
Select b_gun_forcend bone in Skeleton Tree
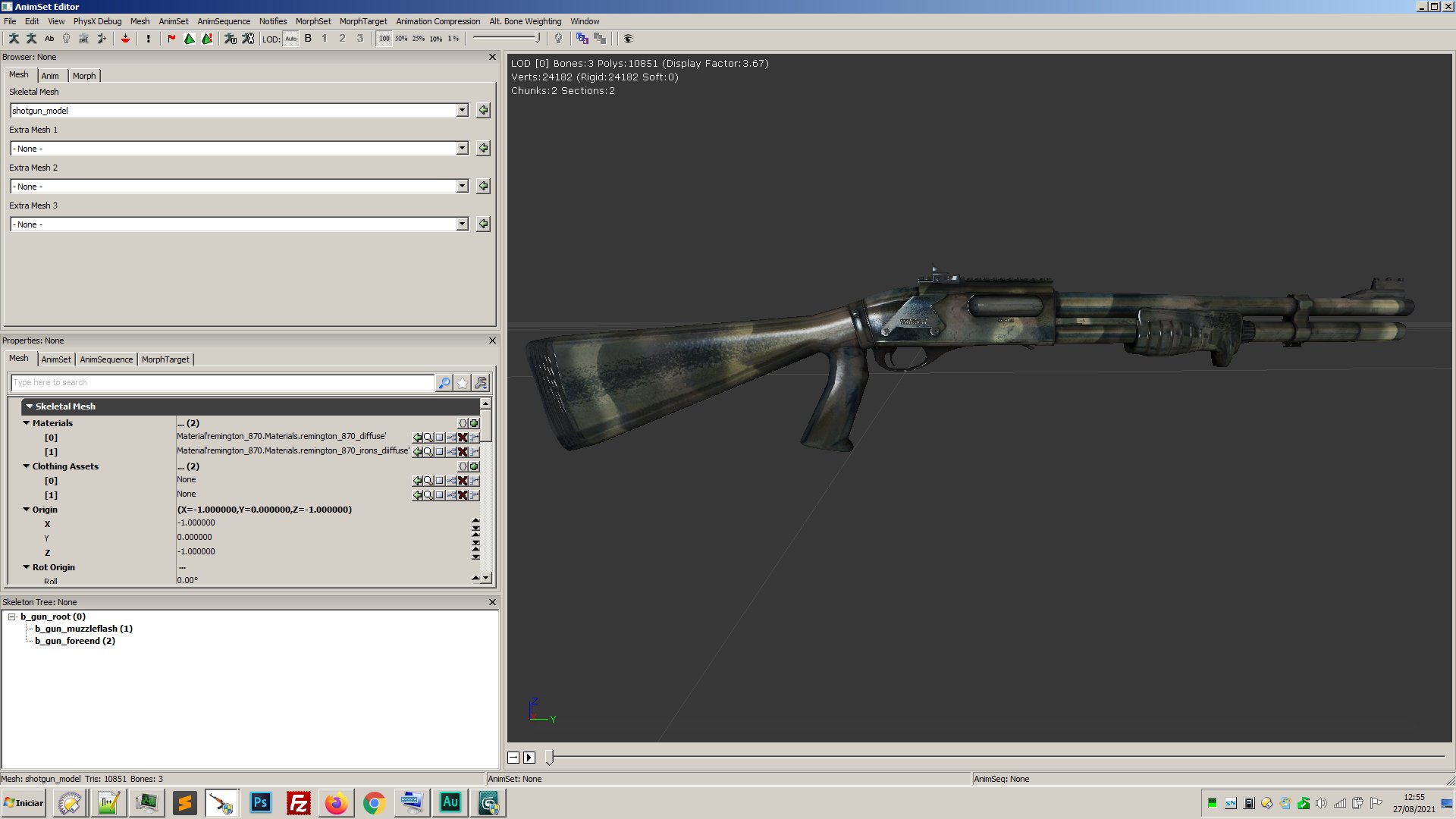tap(76, 641)
